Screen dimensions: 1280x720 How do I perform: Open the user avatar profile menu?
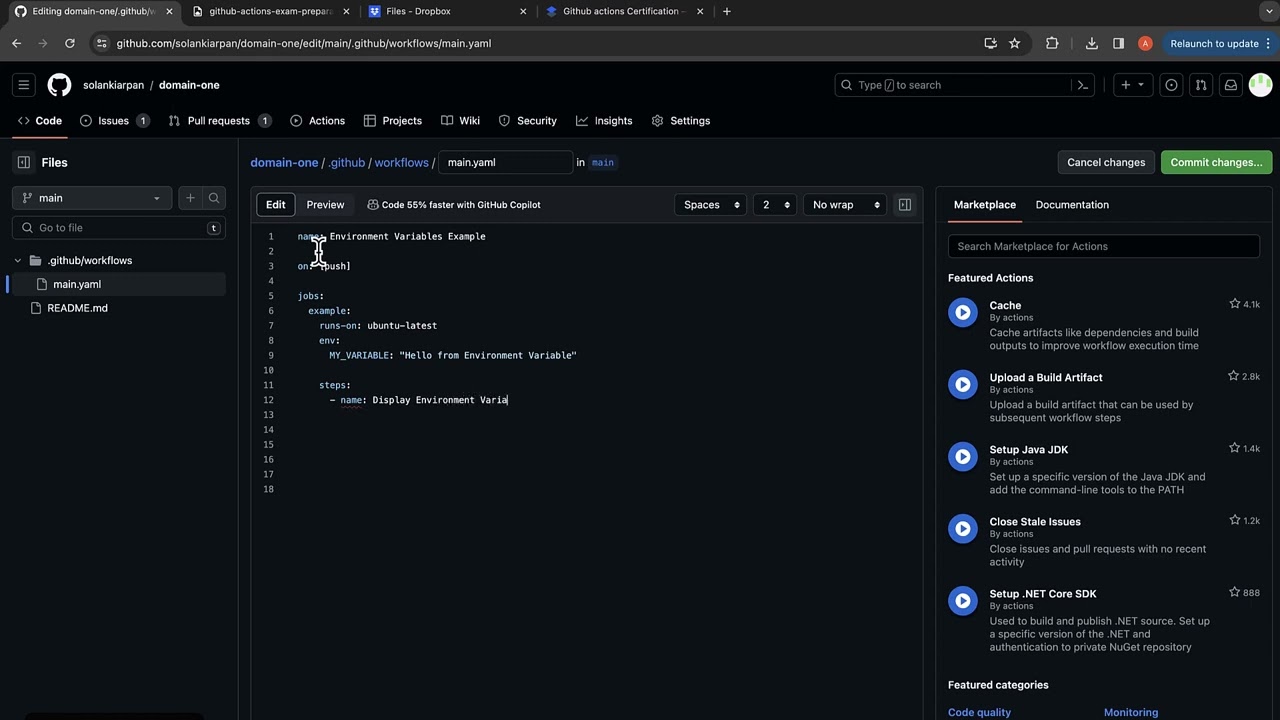pyautogui.click(x=1260, y=85)
